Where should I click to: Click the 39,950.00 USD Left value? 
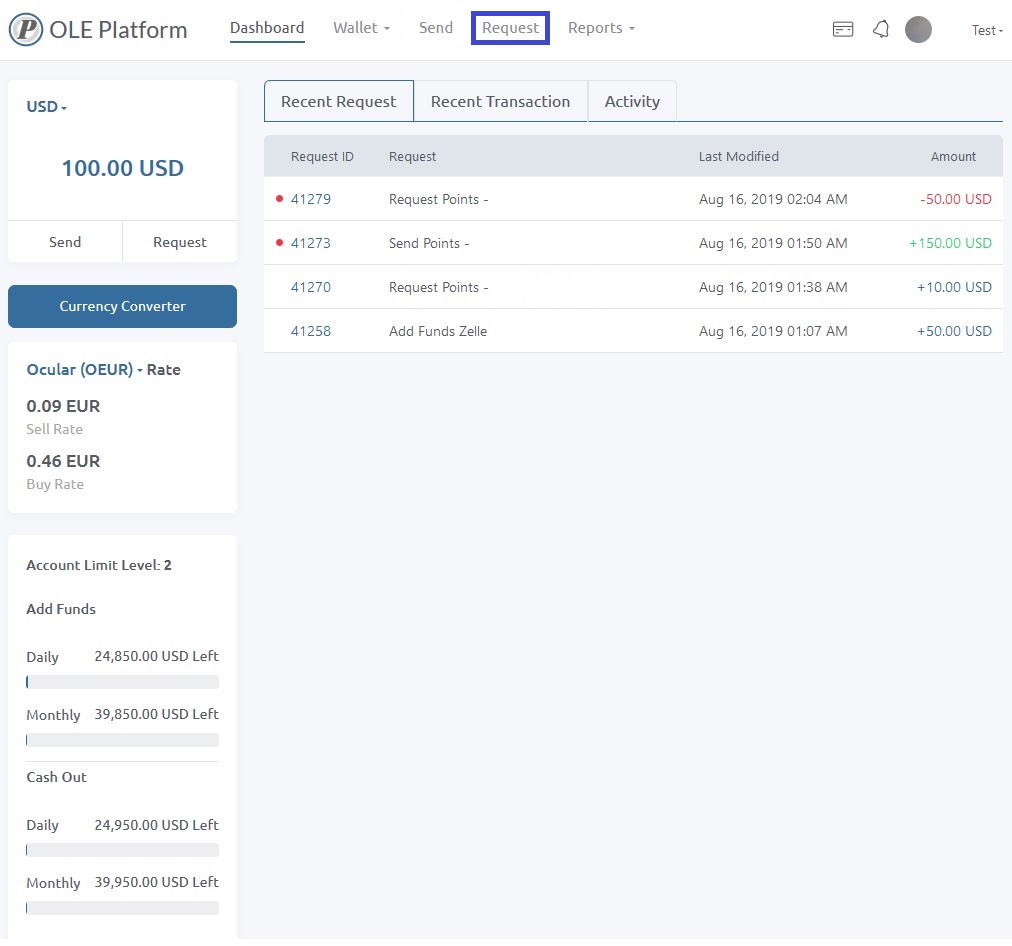click(156, 882)
